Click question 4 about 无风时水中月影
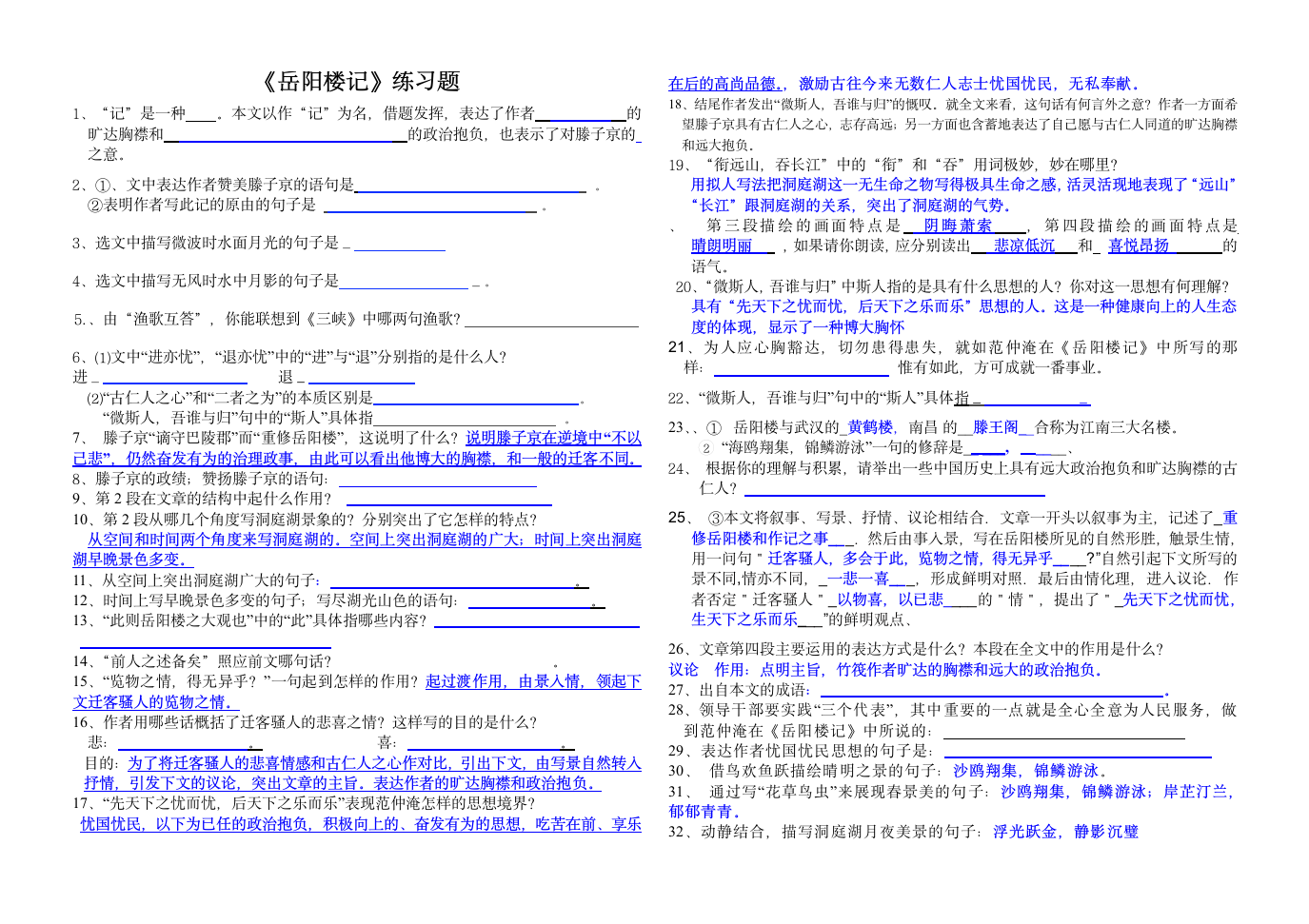Viewport: 1309px width, 924px height. coord(281,282)
